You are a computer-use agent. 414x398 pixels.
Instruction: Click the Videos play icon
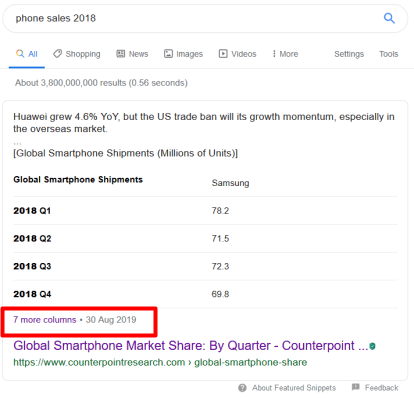tap(223, 54)
